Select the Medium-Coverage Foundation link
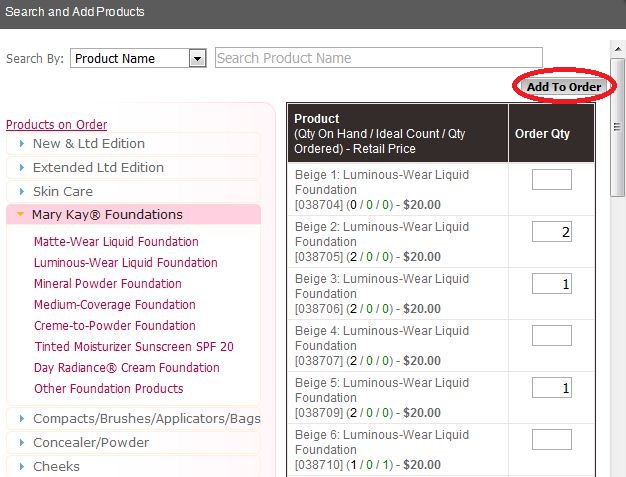626x477 pixels. point(115,305)
